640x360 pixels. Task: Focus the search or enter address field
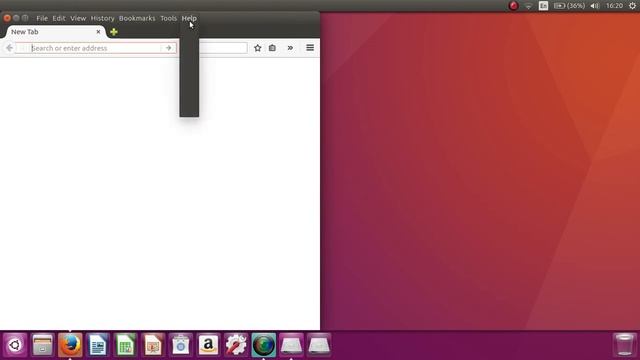point(95,48)
